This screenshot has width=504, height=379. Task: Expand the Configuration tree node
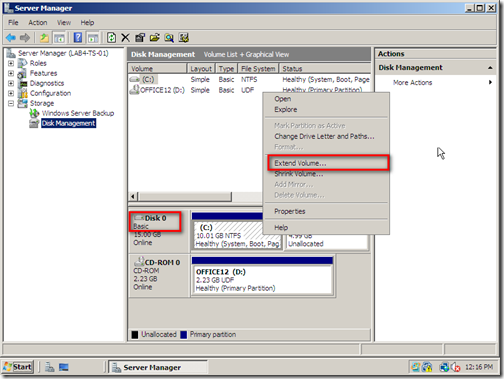[11, 93]
